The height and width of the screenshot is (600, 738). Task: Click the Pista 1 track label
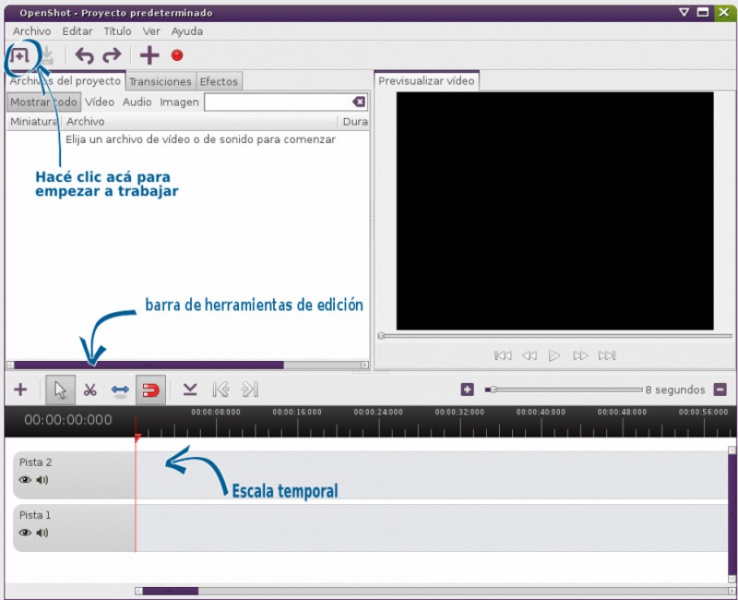tap(35, 515)
